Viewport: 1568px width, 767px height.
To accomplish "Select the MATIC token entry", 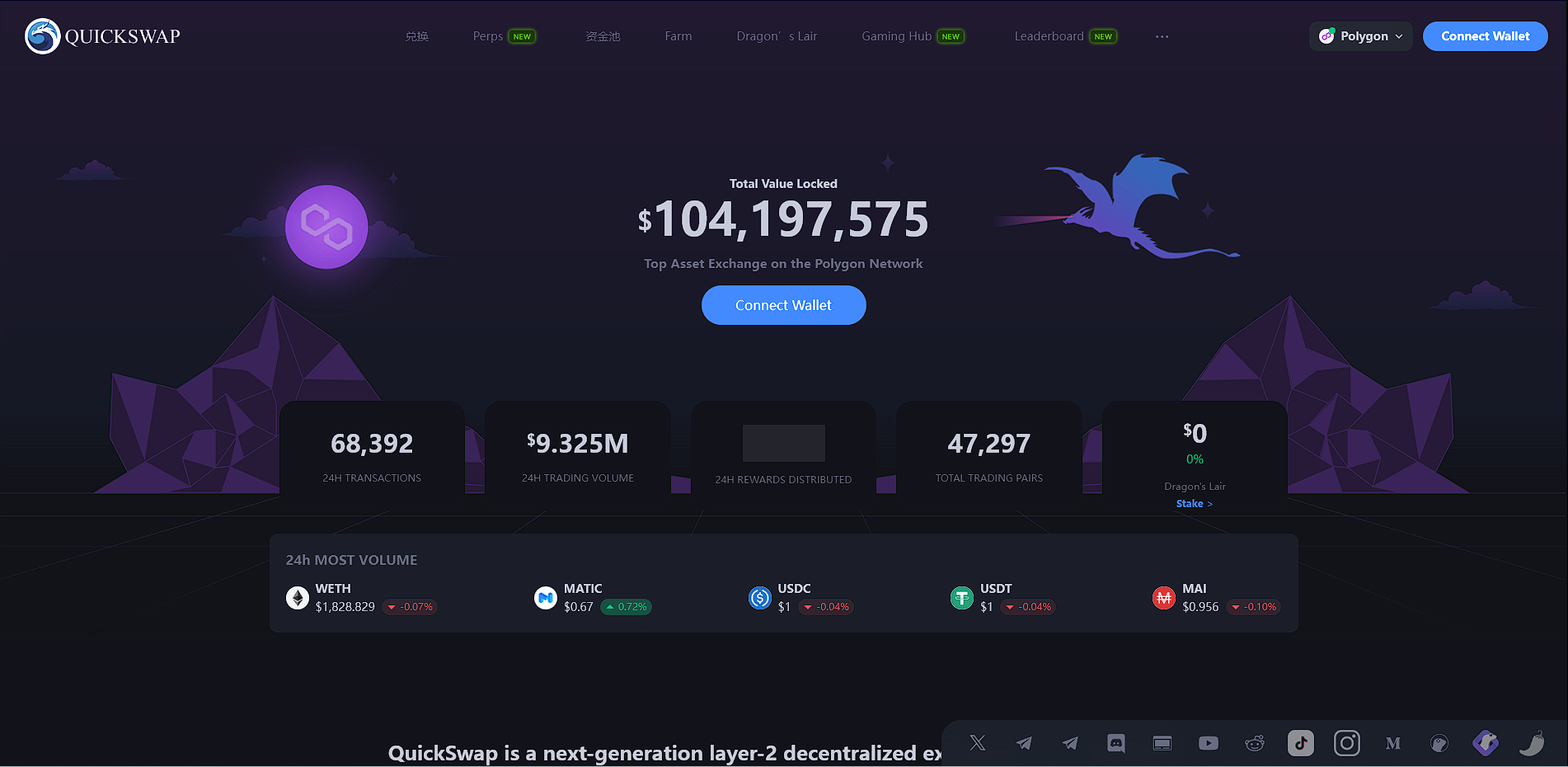I will 593,598.
